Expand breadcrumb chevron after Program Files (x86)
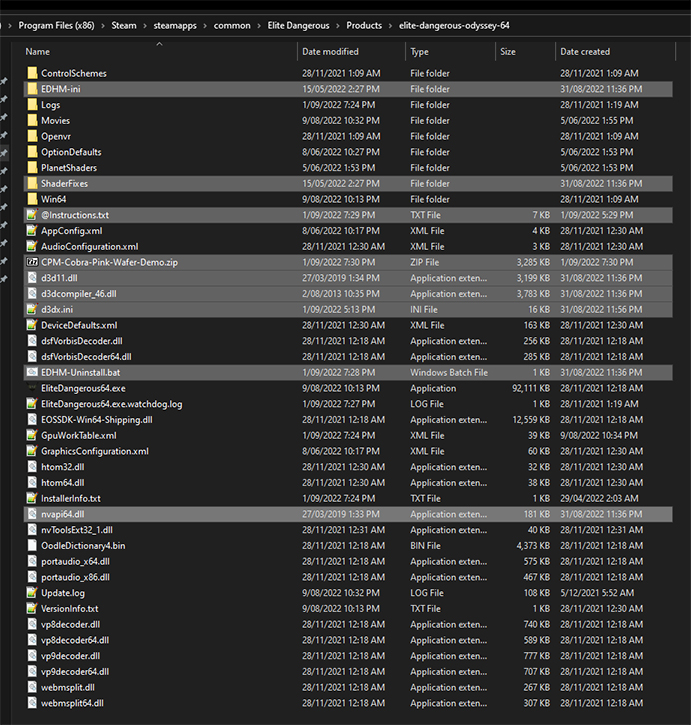Image resolution: width=691 pixels, height=725 pixels. pos(103,25)
